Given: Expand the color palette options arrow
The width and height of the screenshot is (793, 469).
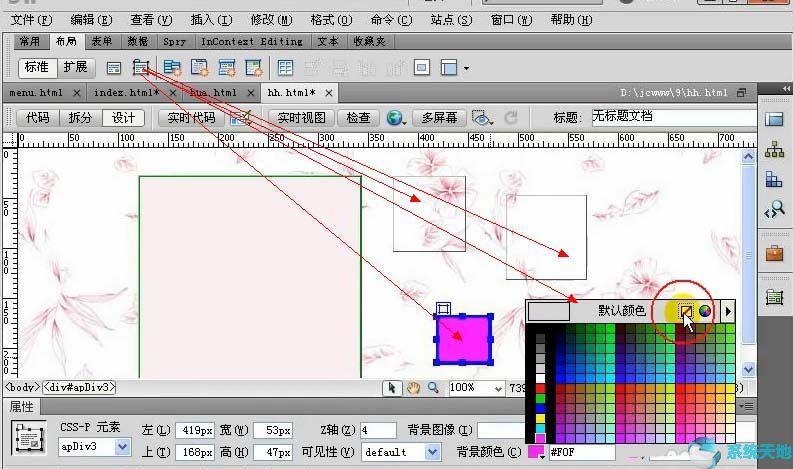Looking at the screenshot, I should coord(727,311).
